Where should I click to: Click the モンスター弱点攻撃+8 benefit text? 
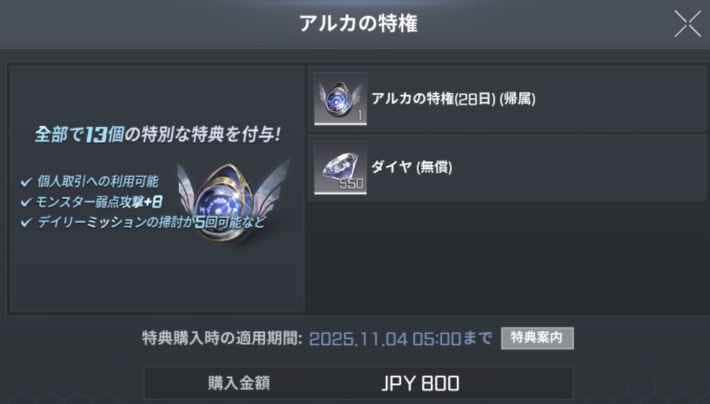pos(99,202)
